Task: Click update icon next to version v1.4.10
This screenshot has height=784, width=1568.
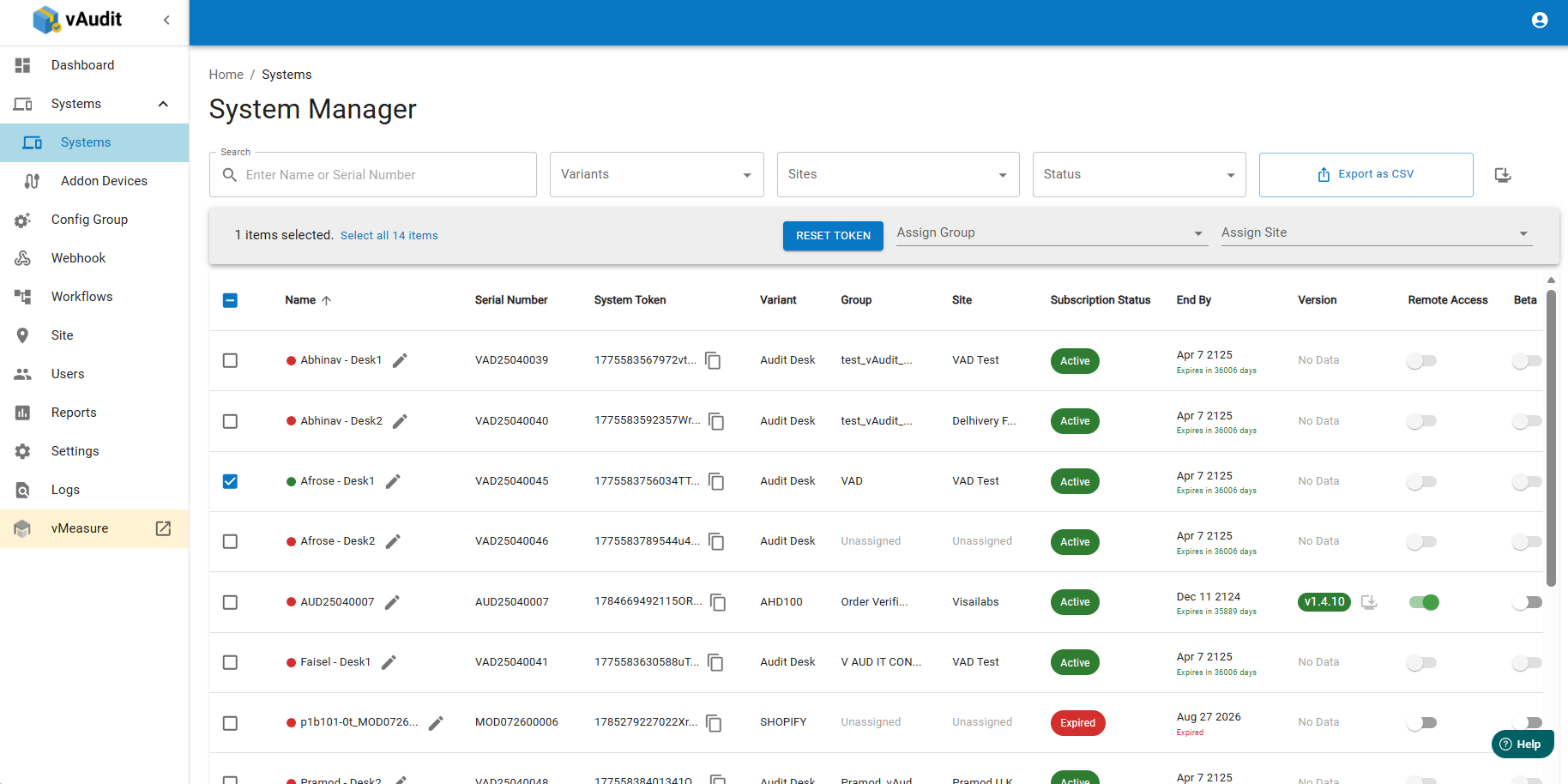Action: 1369,602
